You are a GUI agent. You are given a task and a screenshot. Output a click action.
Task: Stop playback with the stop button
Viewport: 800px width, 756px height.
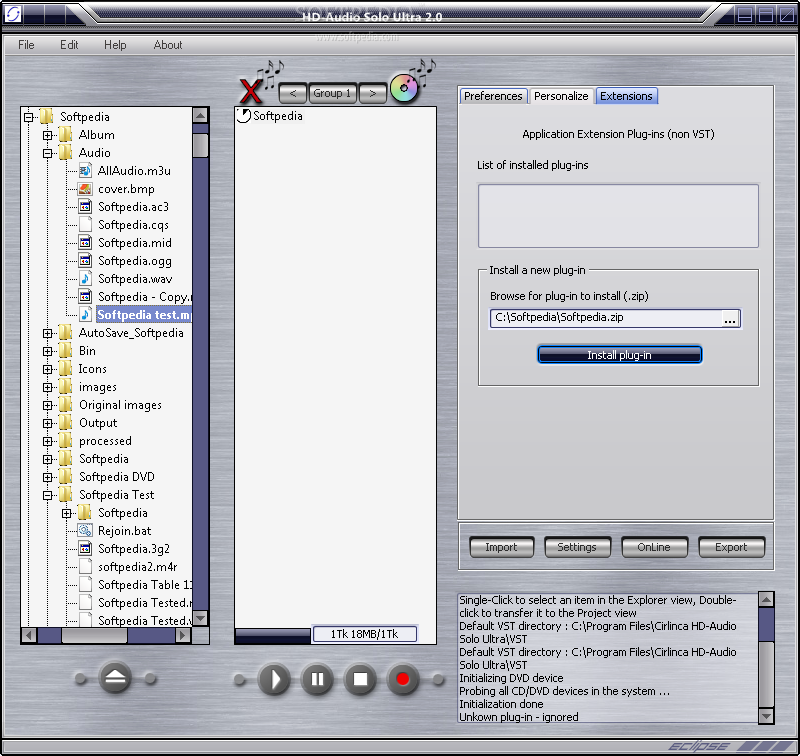coord(360,679)
